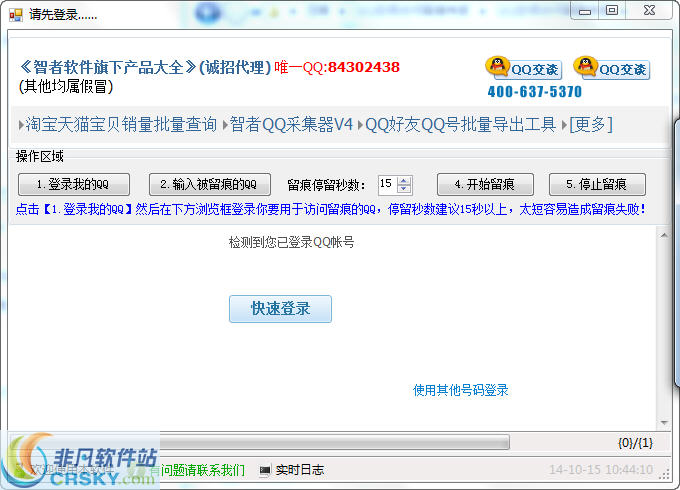Close the 请先登录 window
Viewport: 680px width, 490px height.
click(x=649, y=10)
